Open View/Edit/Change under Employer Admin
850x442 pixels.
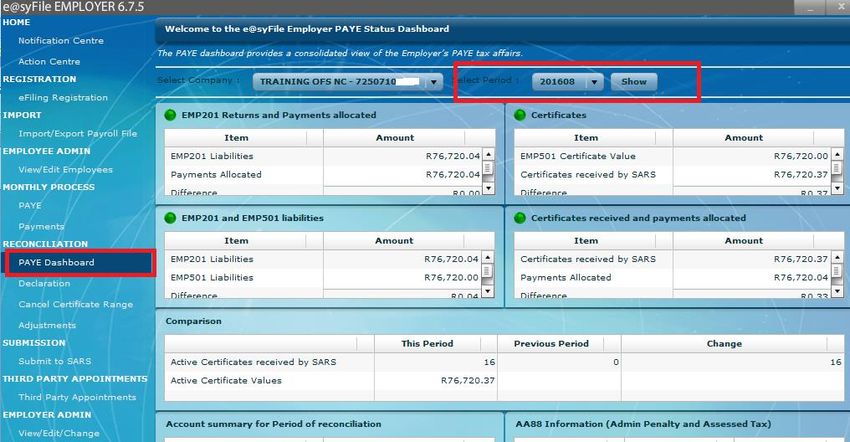click(59, 433)
